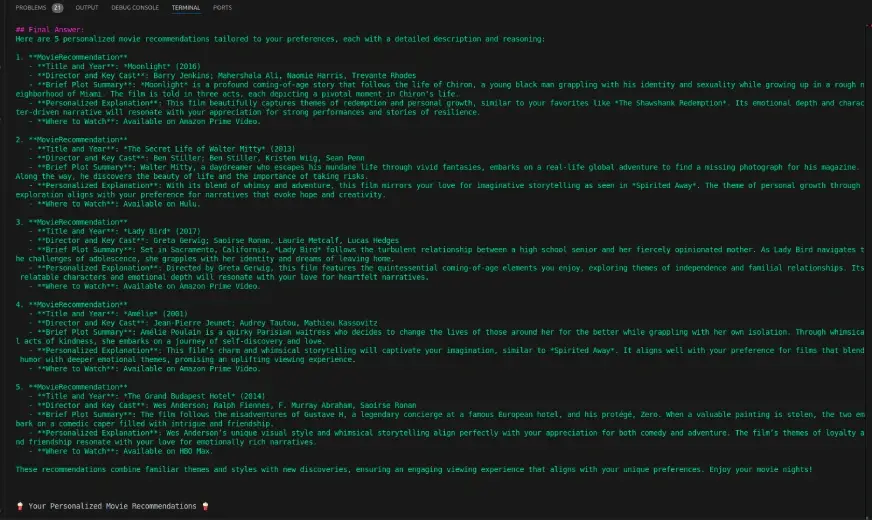Click the 'Available on Hulu.' line
Viewport: 872px width, 520px height.
(x=115, y=204)
